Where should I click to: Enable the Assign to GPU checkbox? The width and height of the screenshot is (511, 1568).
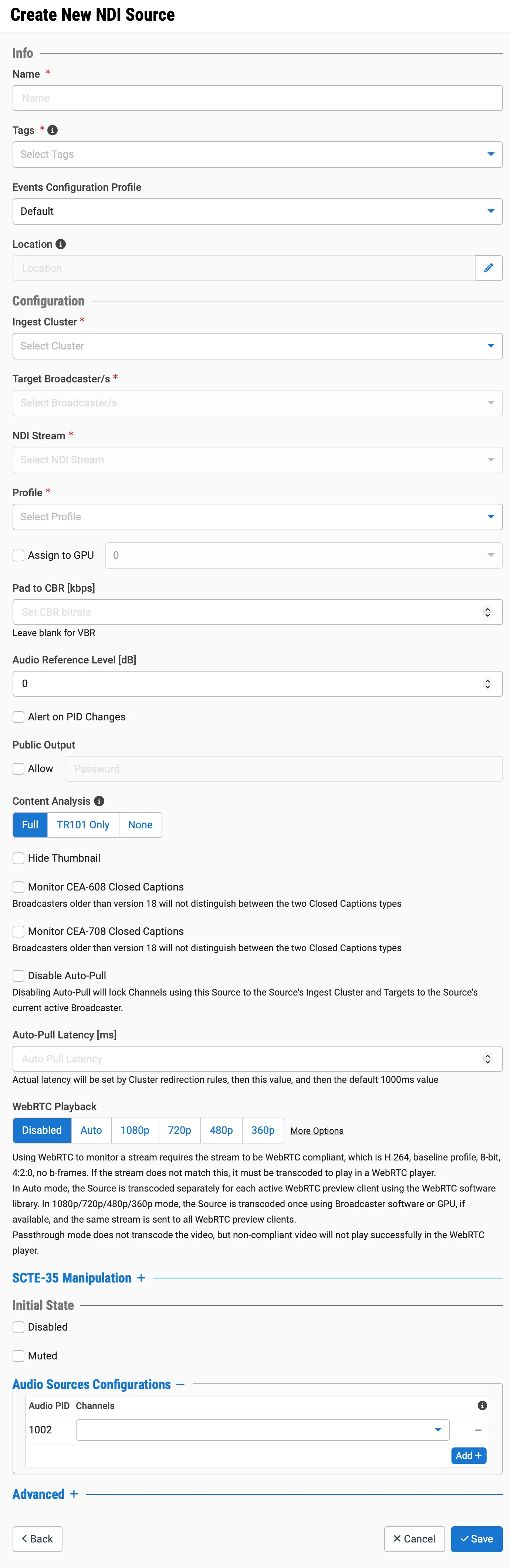click(19, 555)
